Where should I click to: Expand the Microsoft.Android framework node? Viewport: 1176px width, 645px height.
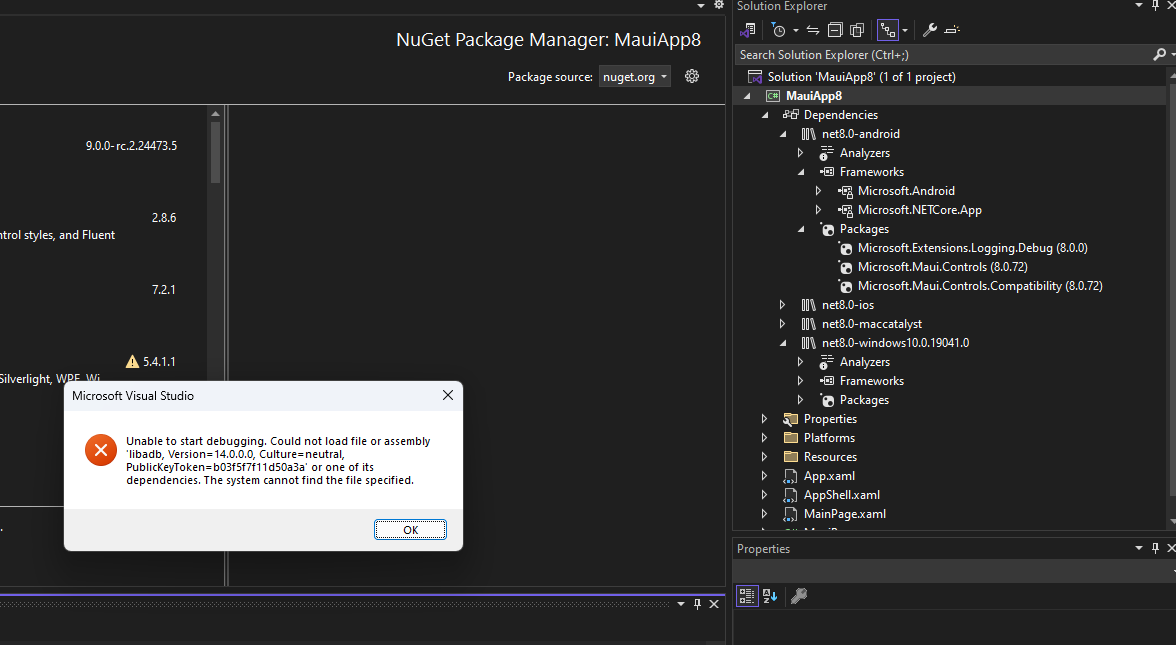tap(818, 191)
